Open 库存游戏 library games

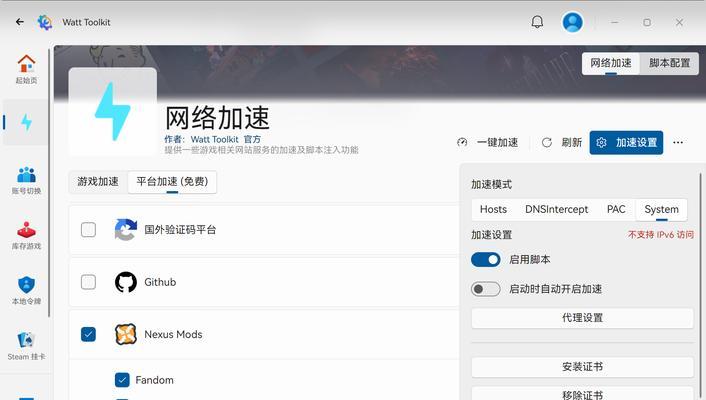coord(26,236)
